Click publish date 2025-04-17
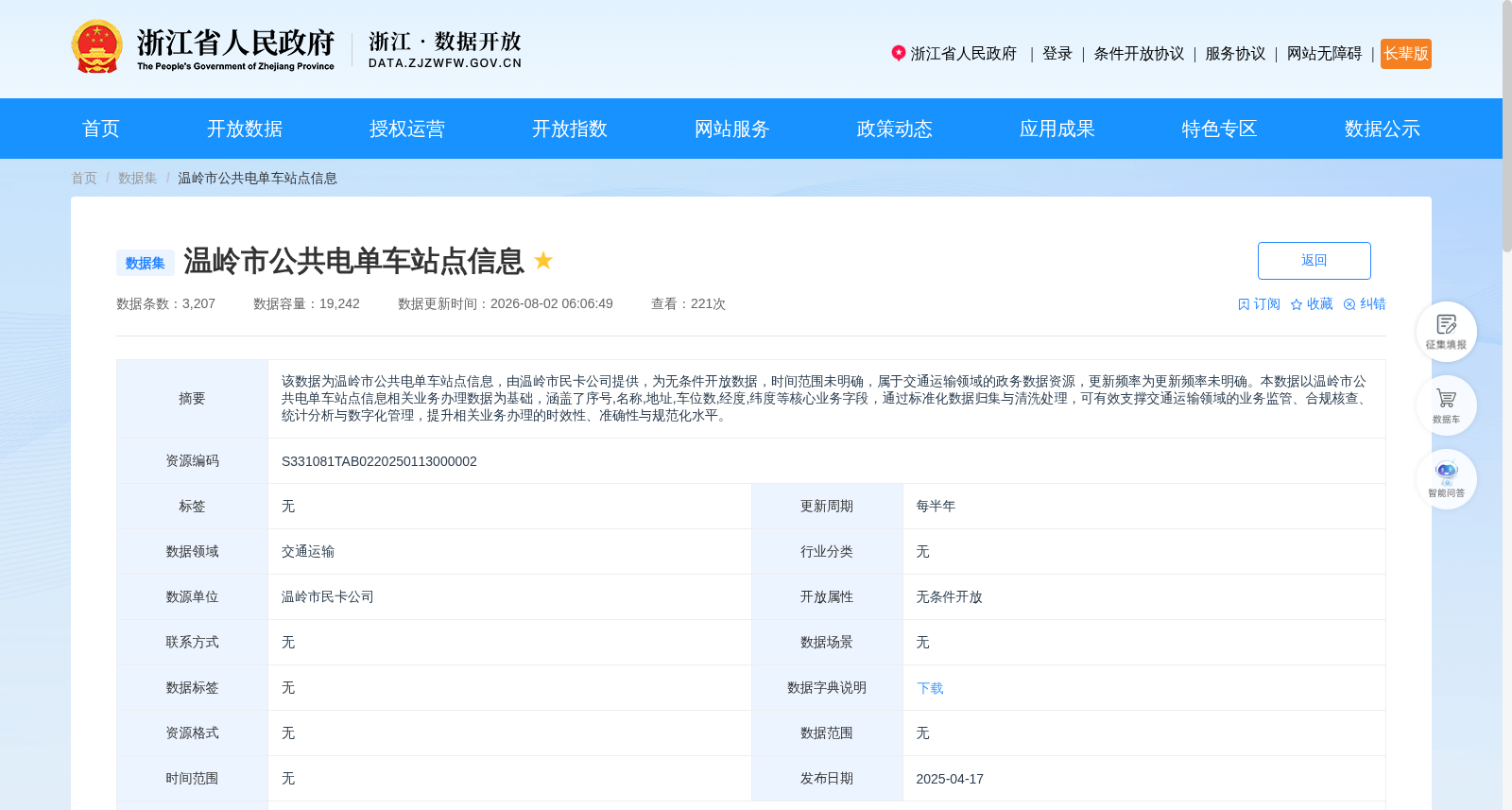The height and width of the screenshot is (810, 1512). pyautogui.click(x=950, y=779)
